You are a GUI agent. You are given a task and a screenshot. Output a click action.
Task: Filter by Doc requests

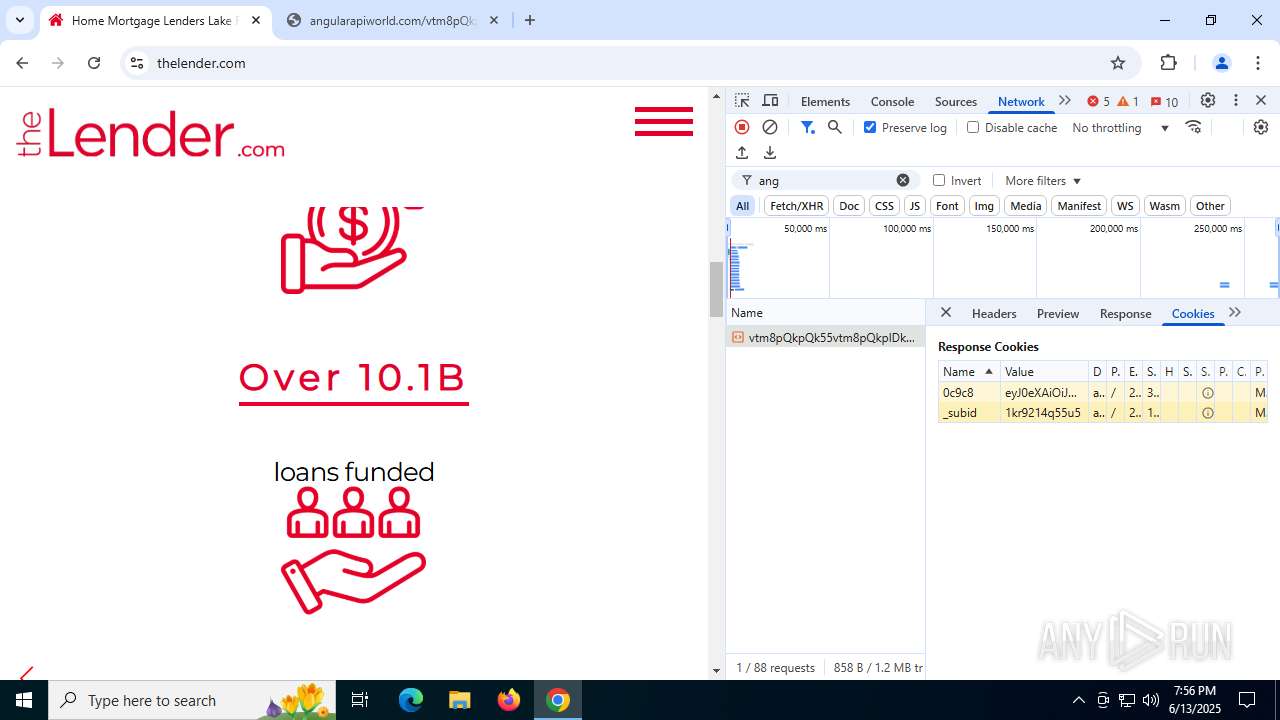(x=849, y=206)
